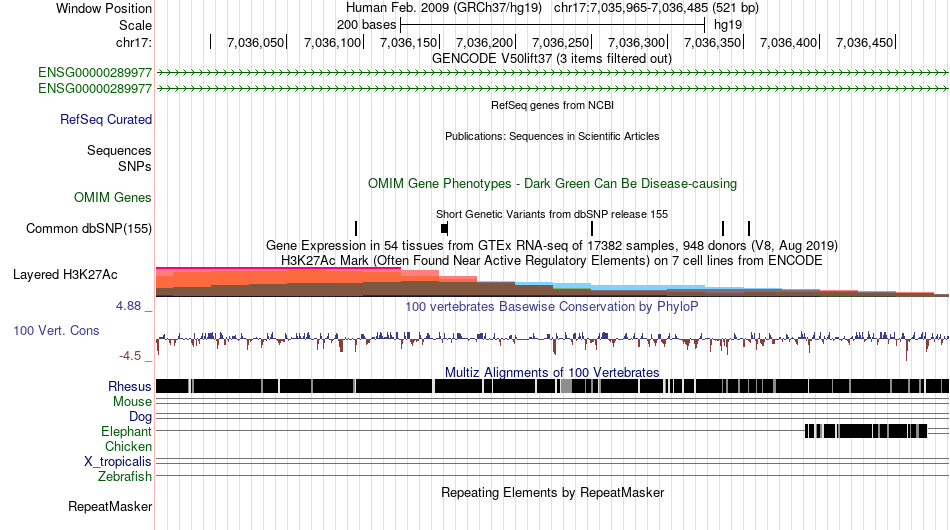Click the Elephant alignment block
The image size is (950, 530).
click(x=866, y=431)
